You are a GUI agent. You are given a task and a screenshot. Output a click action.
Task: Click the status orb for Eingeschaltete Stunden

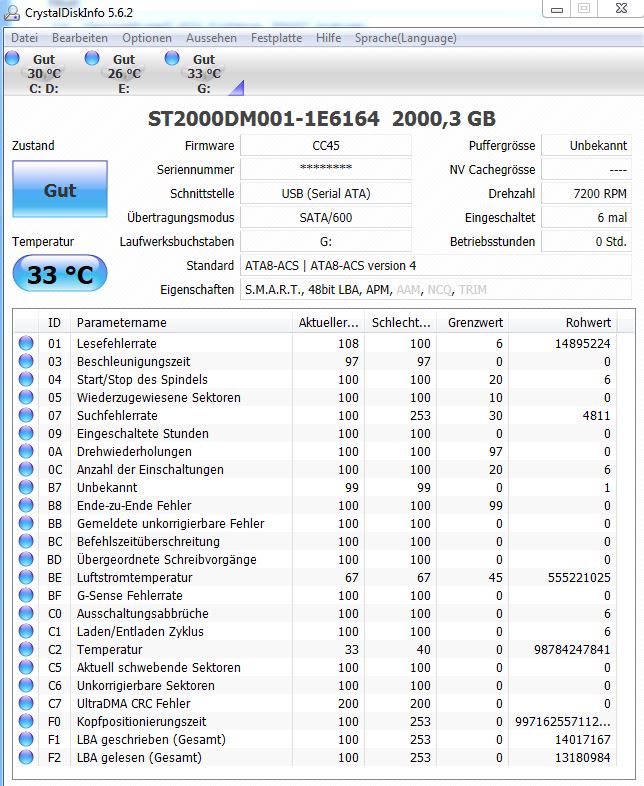tap(26, 434)
